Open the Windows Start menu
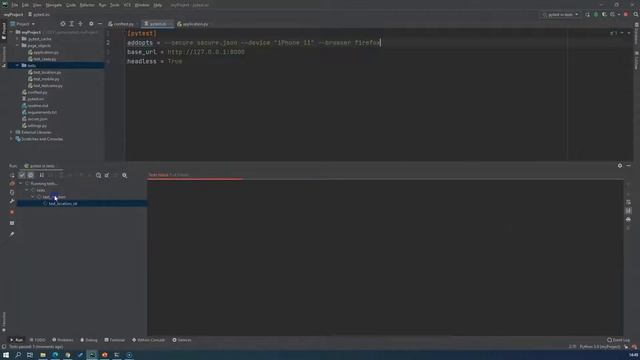The width and height of the screenshot is (640, 360). (6, 355)
